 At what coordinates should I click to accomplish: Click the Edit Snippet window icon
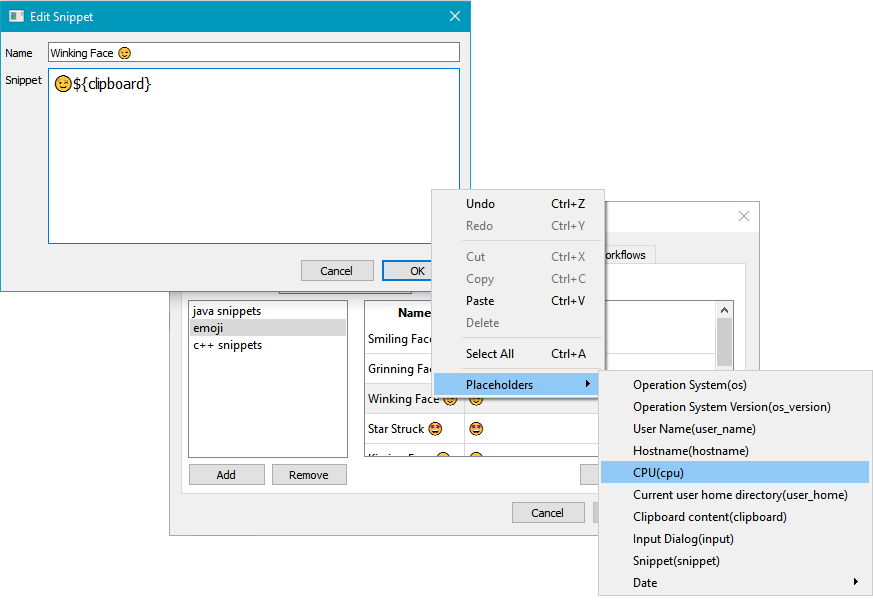16,16
